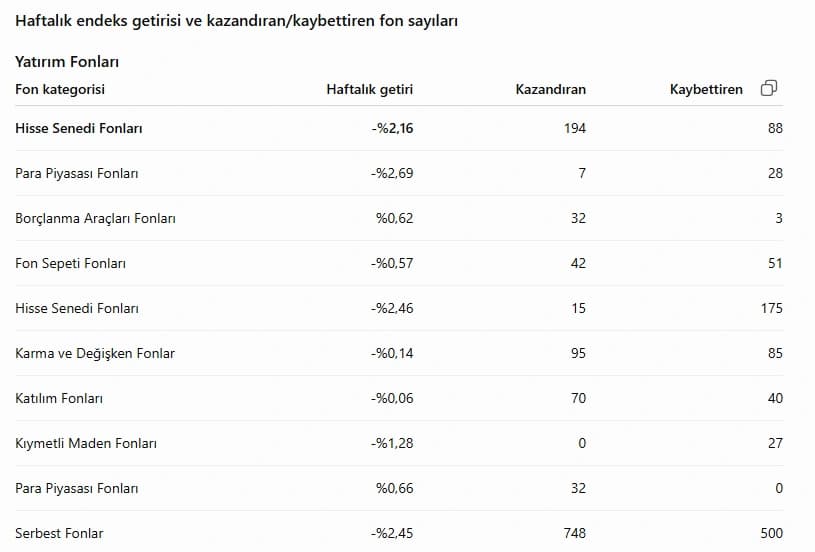815x552 pixels.
Task: Click Kıymetli Maden Fonları row label
Action: 86,443
